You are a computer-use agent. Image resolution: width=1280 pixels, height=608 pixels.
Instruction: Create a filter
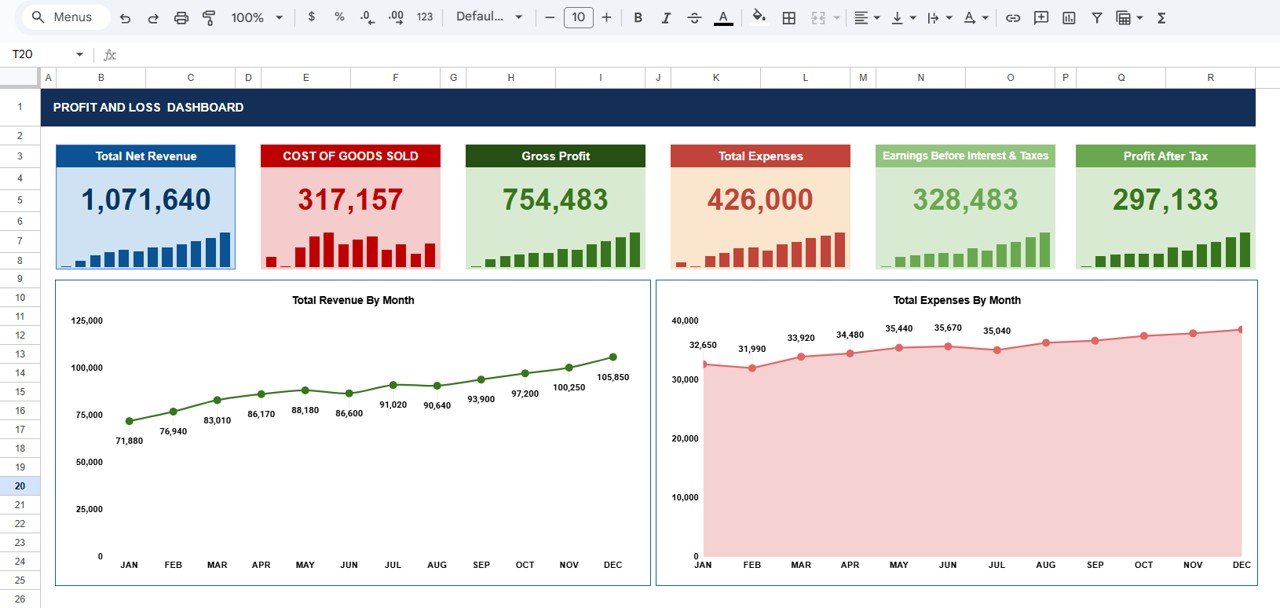tap(1097, 17)
